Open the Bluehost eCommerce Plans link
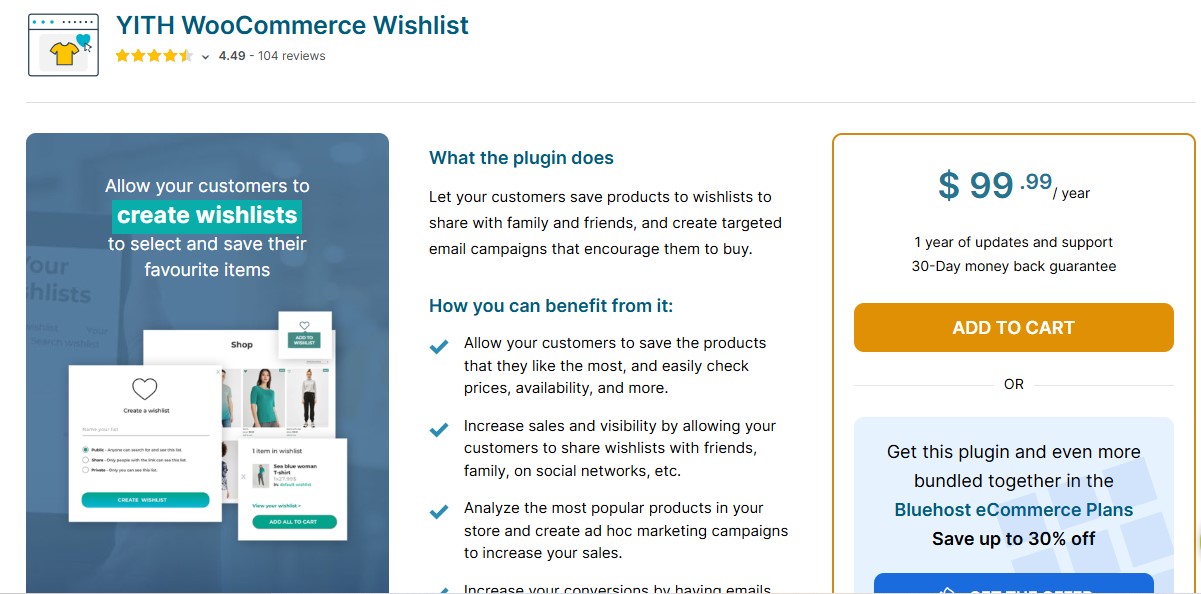The image size is (1201, 594). [1014, 510]
